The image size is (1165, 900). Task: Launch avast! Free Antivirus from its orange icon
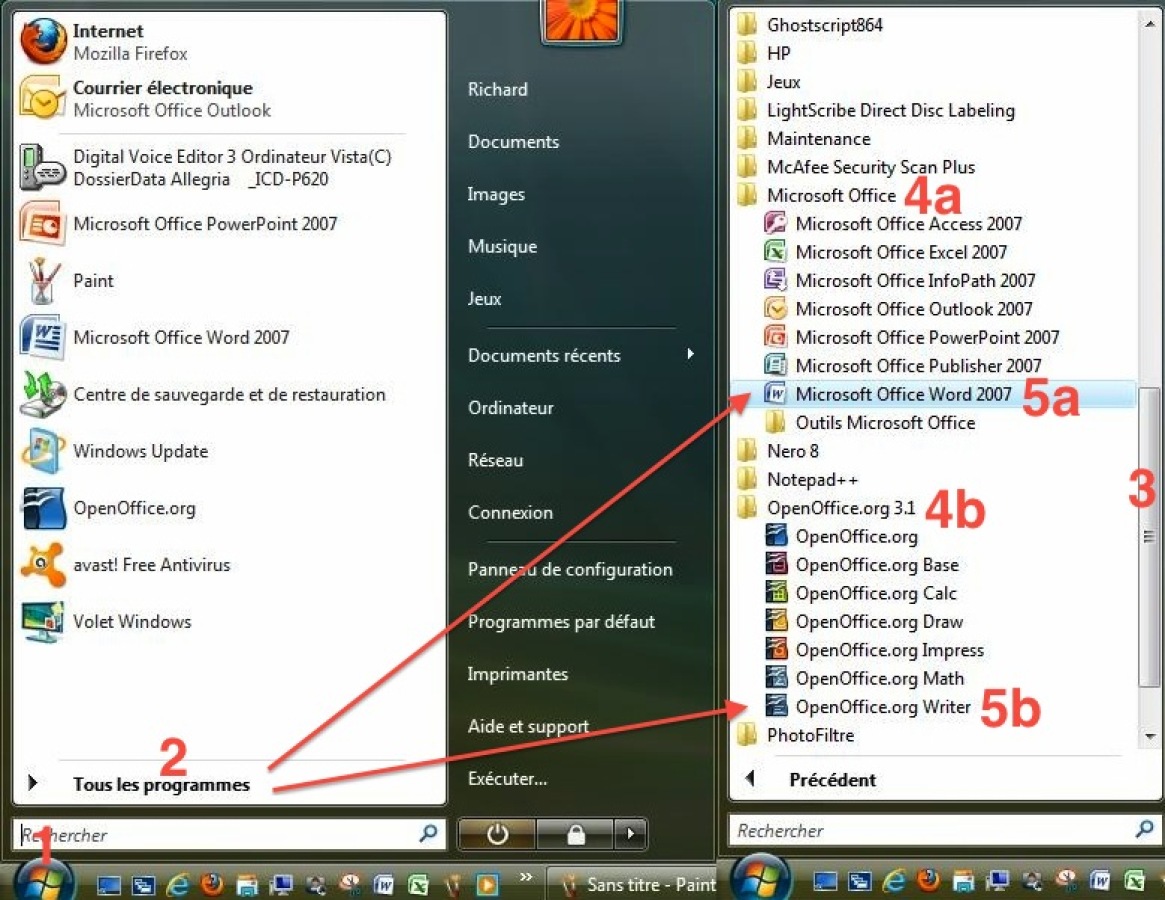(42, 564)
